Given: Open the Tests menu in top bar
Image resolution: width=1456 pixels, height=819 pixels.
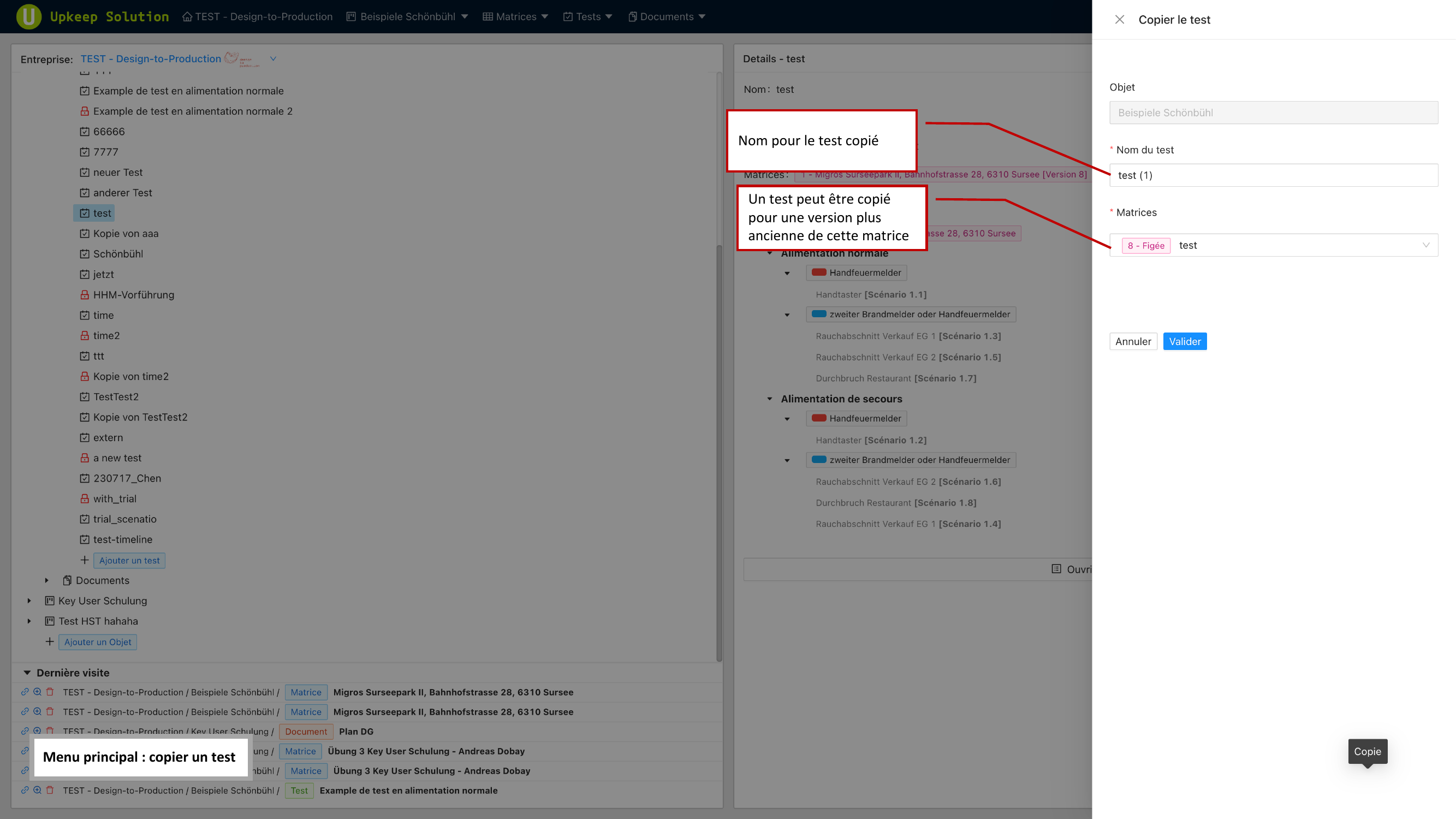Looking at the screenshot, I should click(x=588, y=16).
